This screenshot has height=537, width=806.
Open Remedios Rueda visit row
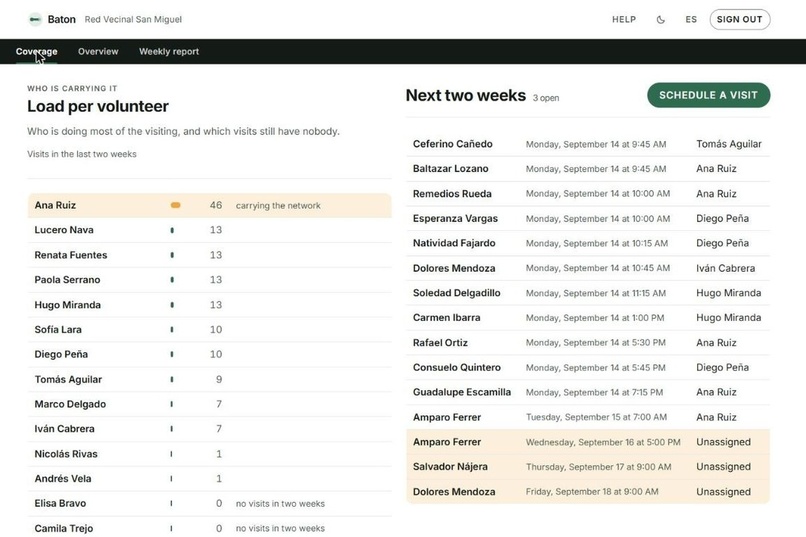point(588,194)
